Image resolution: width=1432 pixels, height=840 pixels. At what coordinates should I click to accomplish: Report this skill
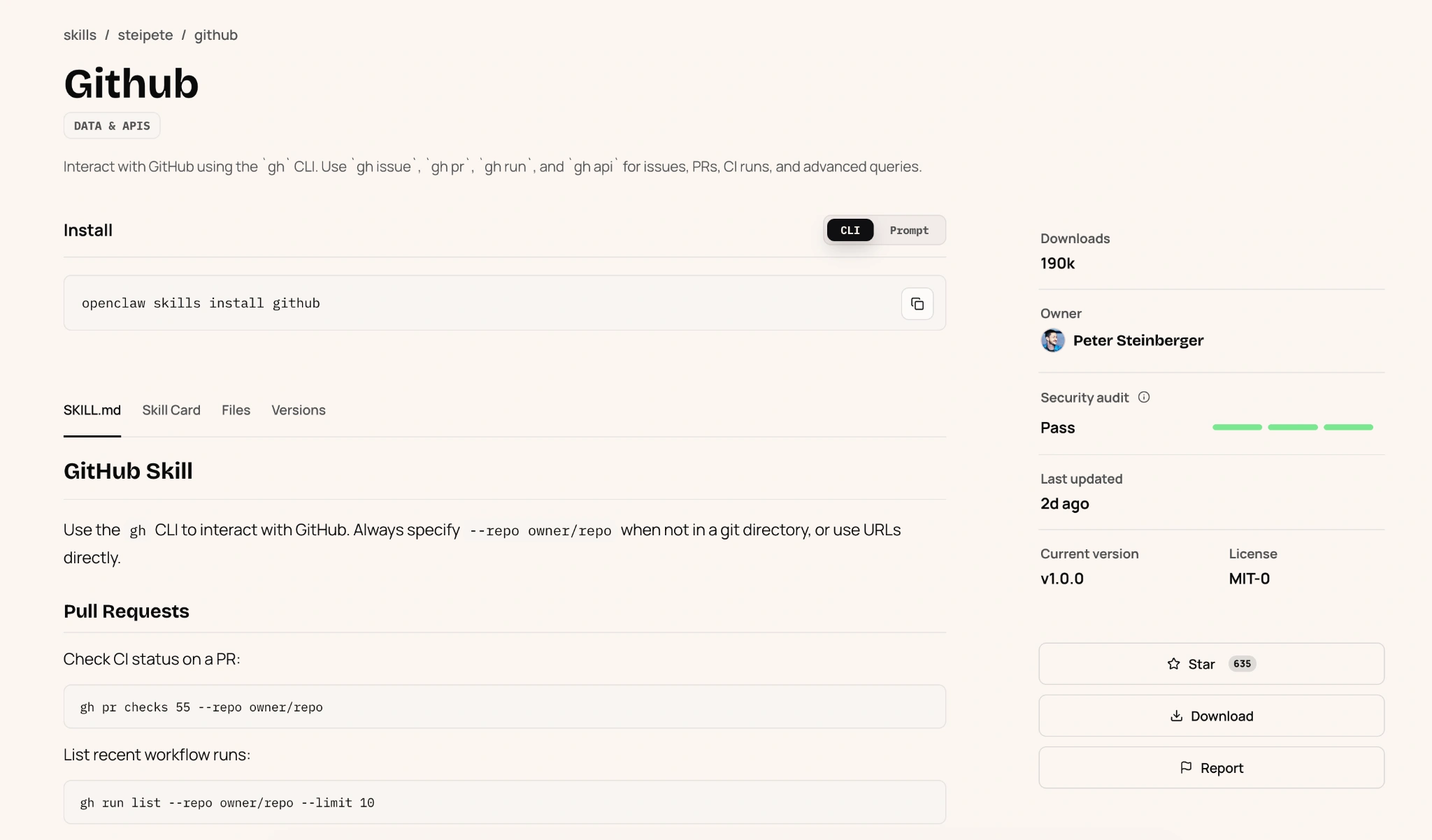point(1211,767)
